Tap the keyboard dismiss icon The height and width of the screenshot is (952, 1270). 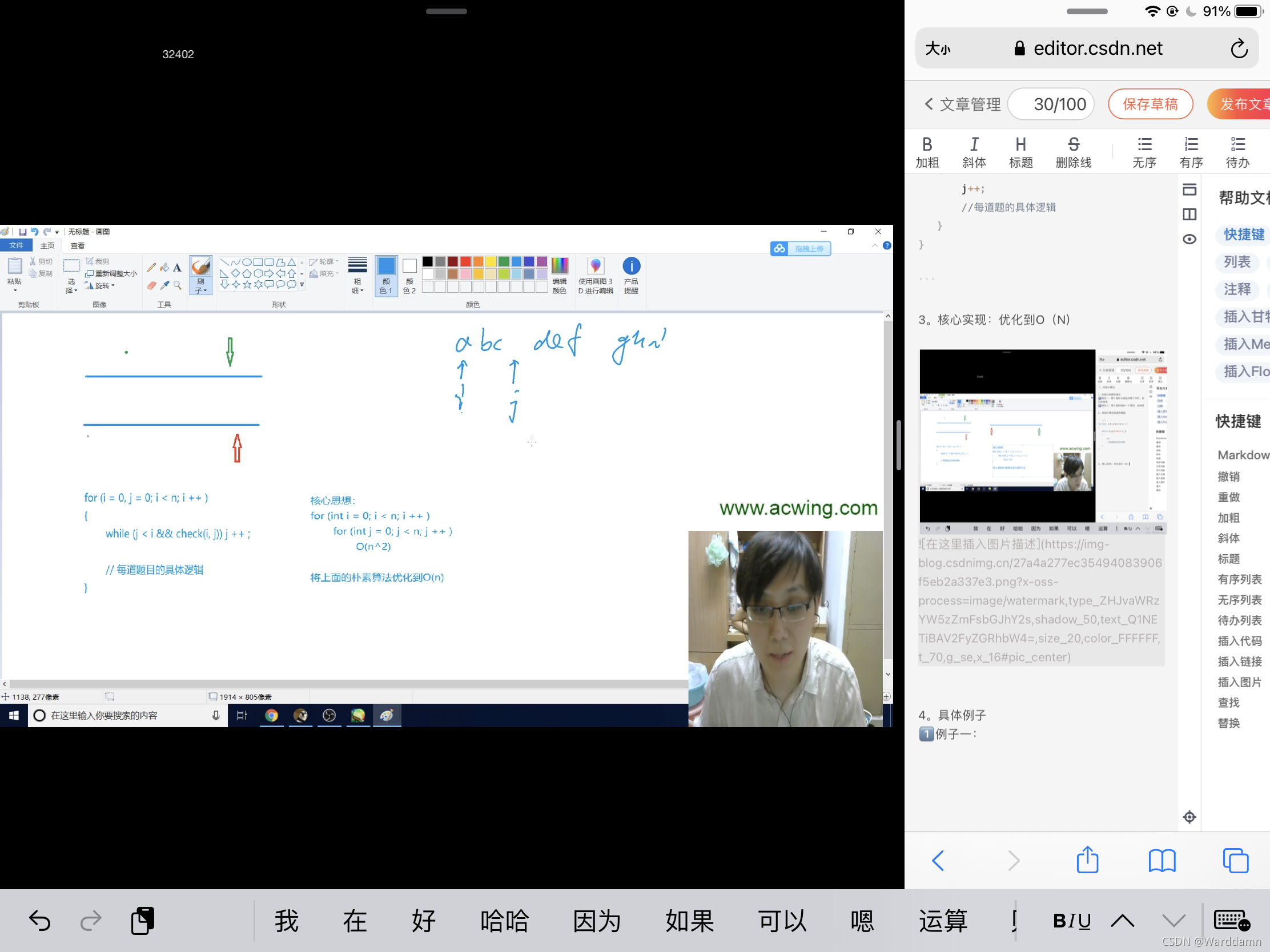tap(1232, 921)
